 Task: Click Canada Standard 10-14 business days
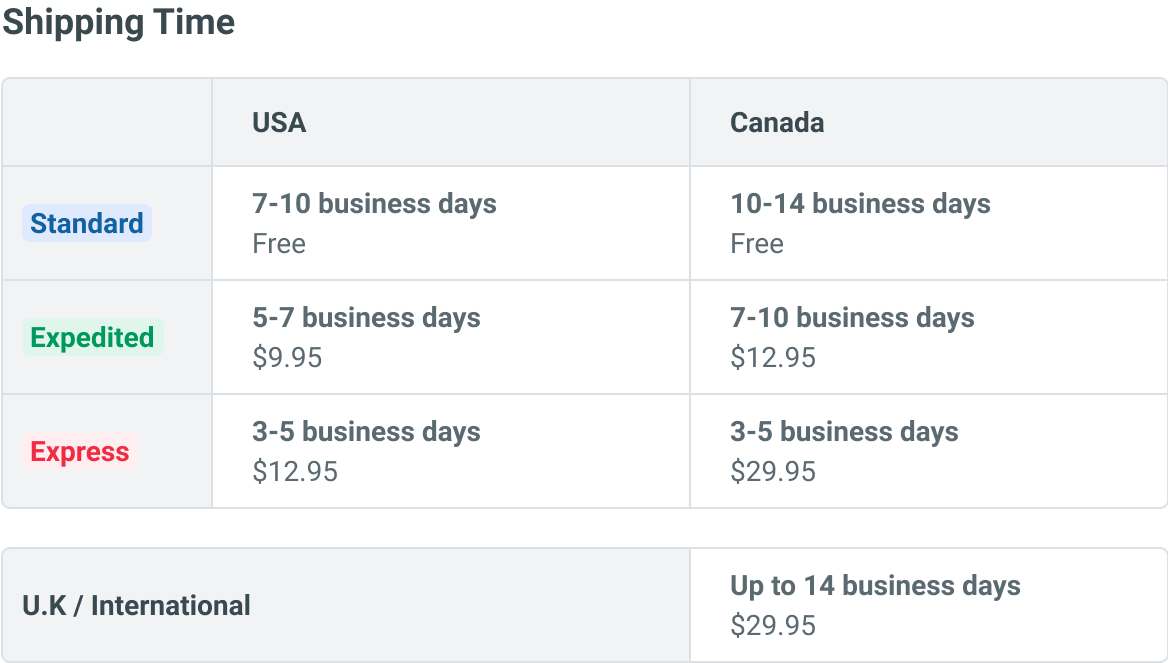(x=860, y=204)
